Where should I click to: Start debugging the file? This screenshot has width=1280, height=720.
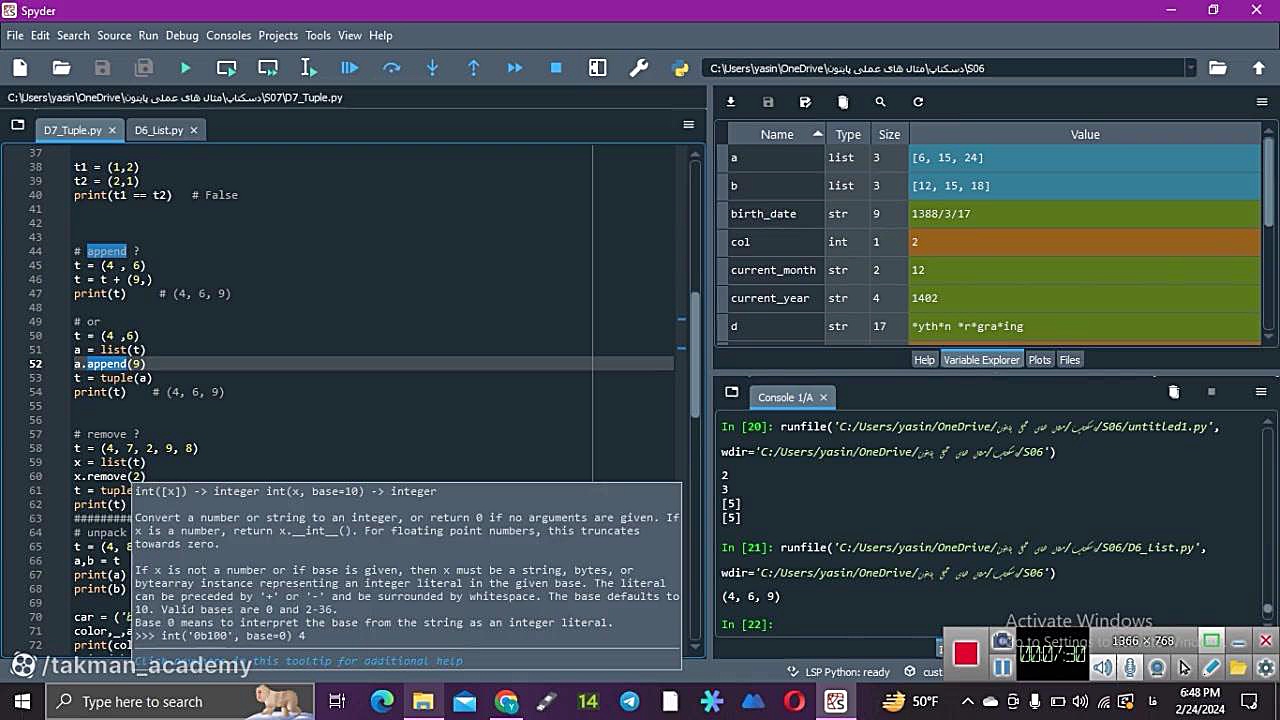350,68
